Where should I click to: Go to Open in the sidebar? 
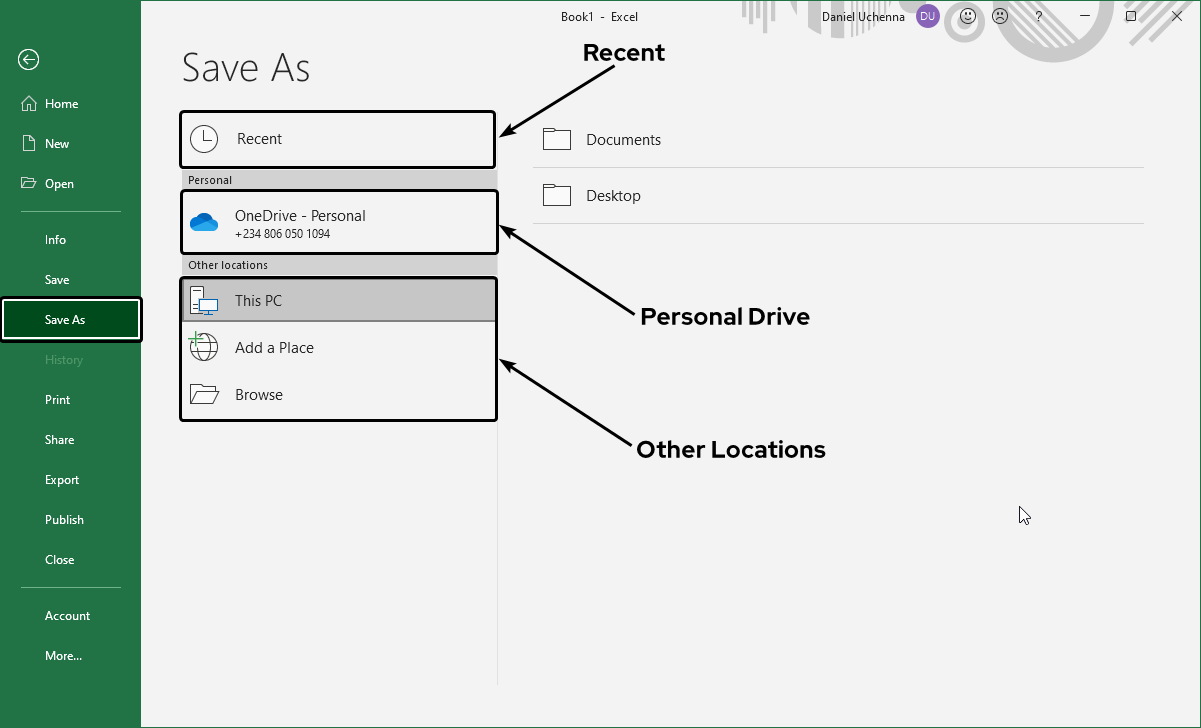point(59,184)
